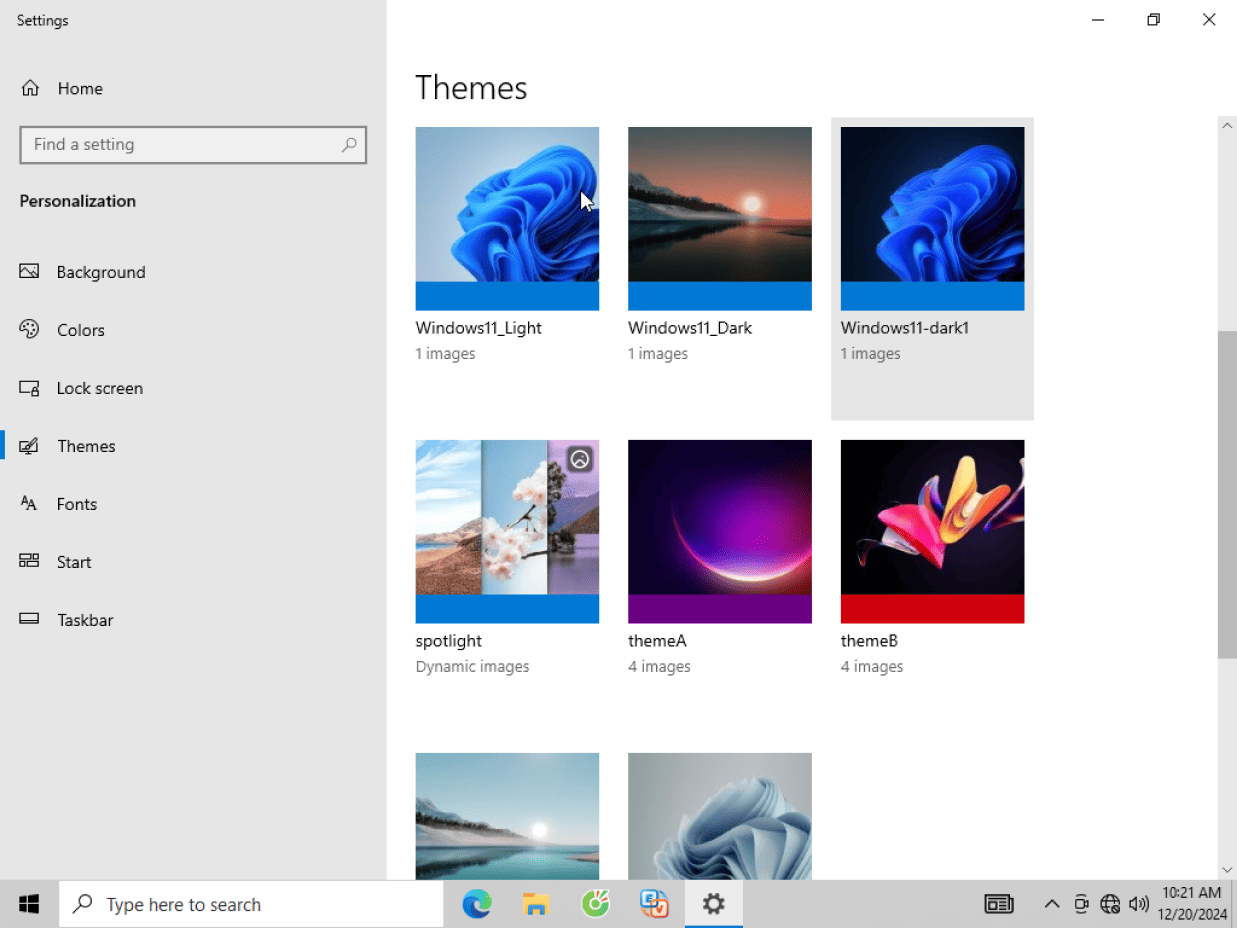Click the Type here to search box
1237x928 pixels.
coord(251,904)
